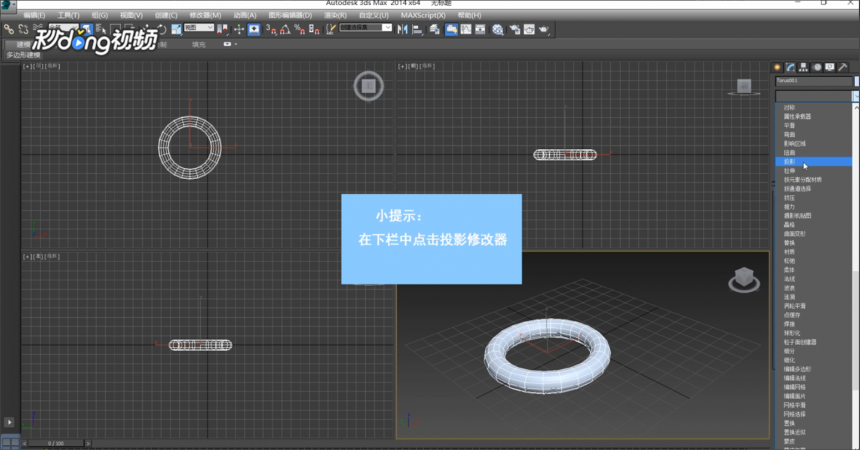Open the Layer Manager icon

(434, 29)
